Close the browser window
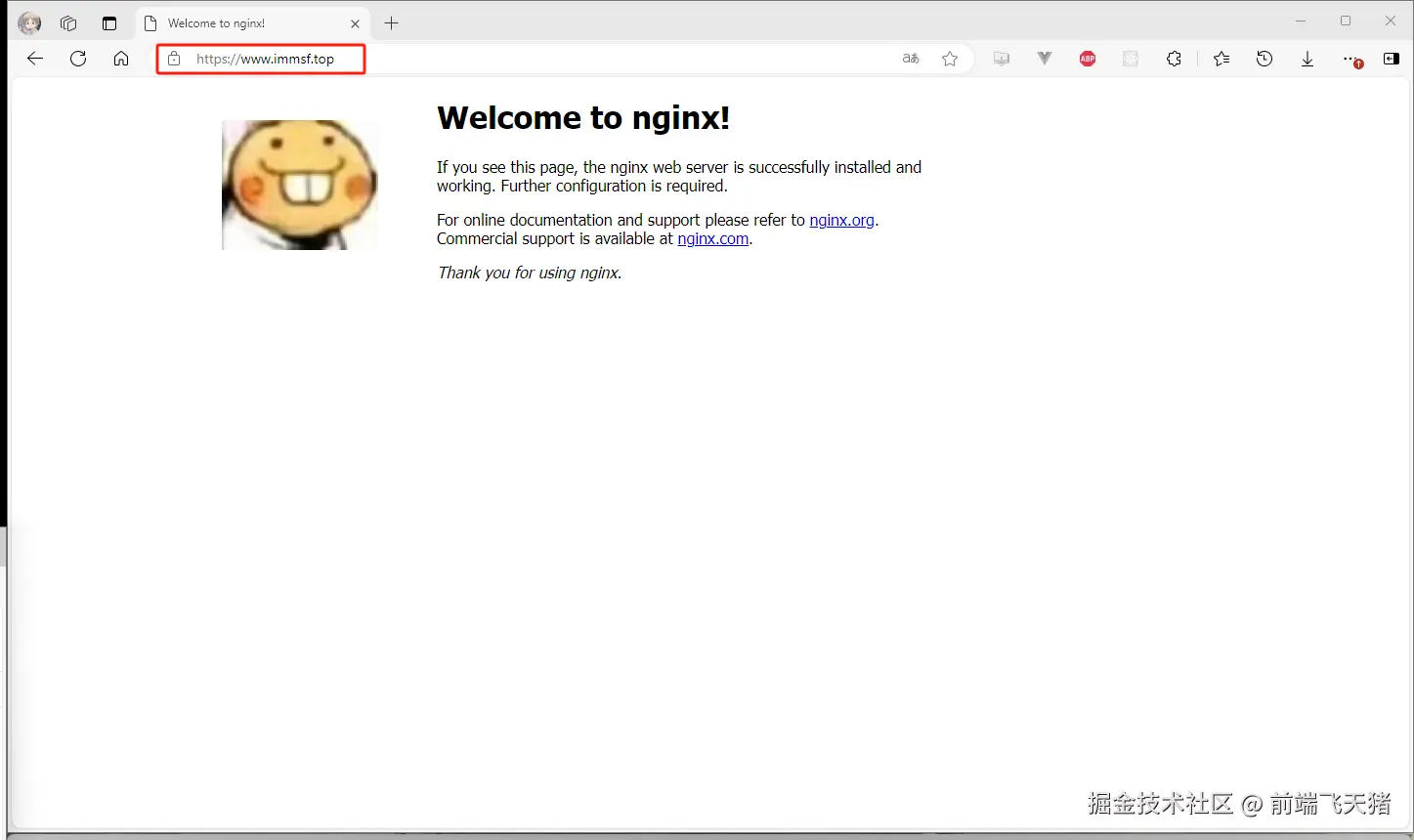Viewport: 1414px width, 840px height. coord(1391,21)
